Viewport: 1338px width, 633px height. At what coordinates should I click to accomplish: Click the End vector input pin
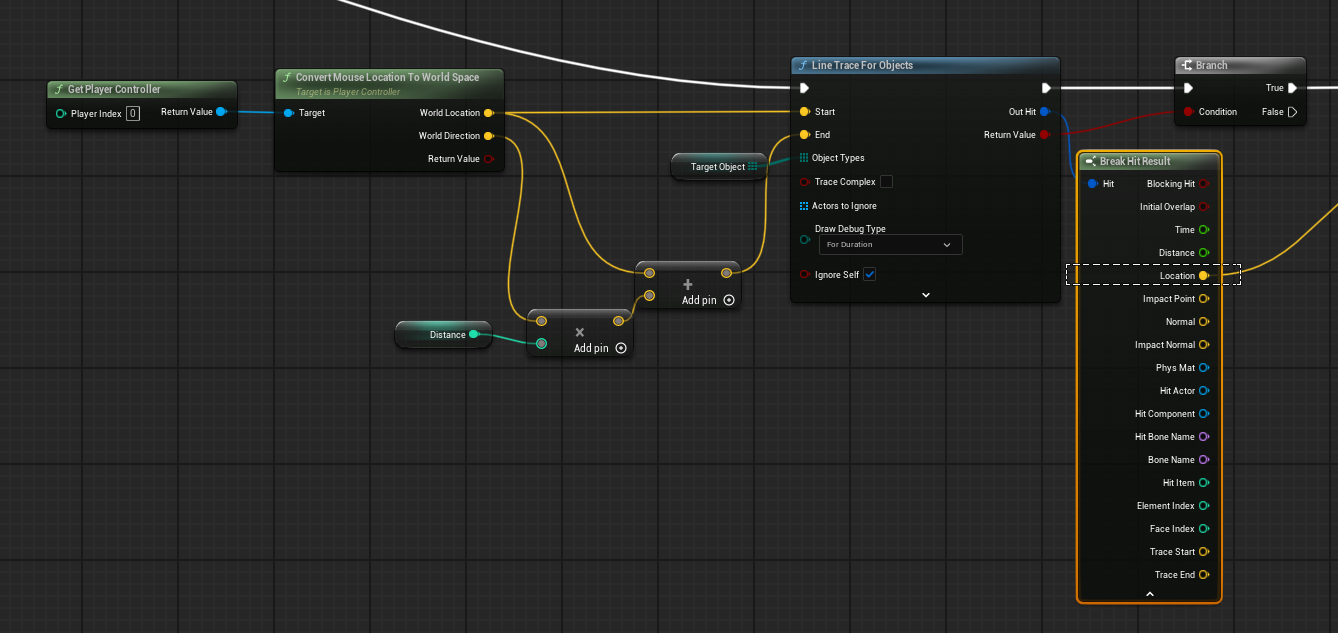[x=805, y=135]
